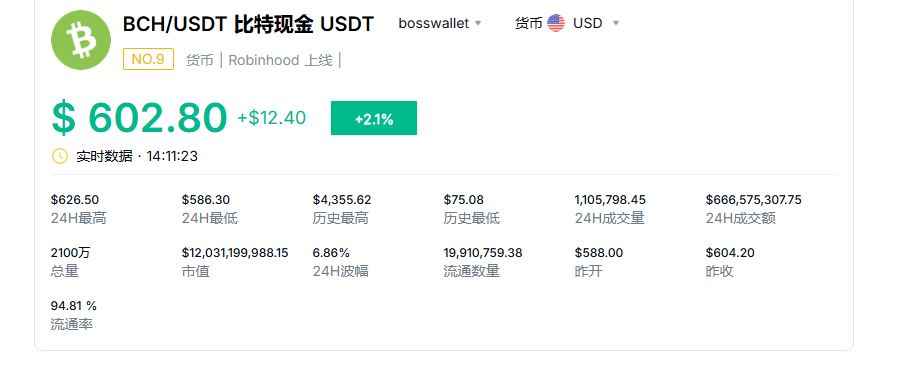Click the 24H成交额 $666,575,307.75 value

(753, 200)
